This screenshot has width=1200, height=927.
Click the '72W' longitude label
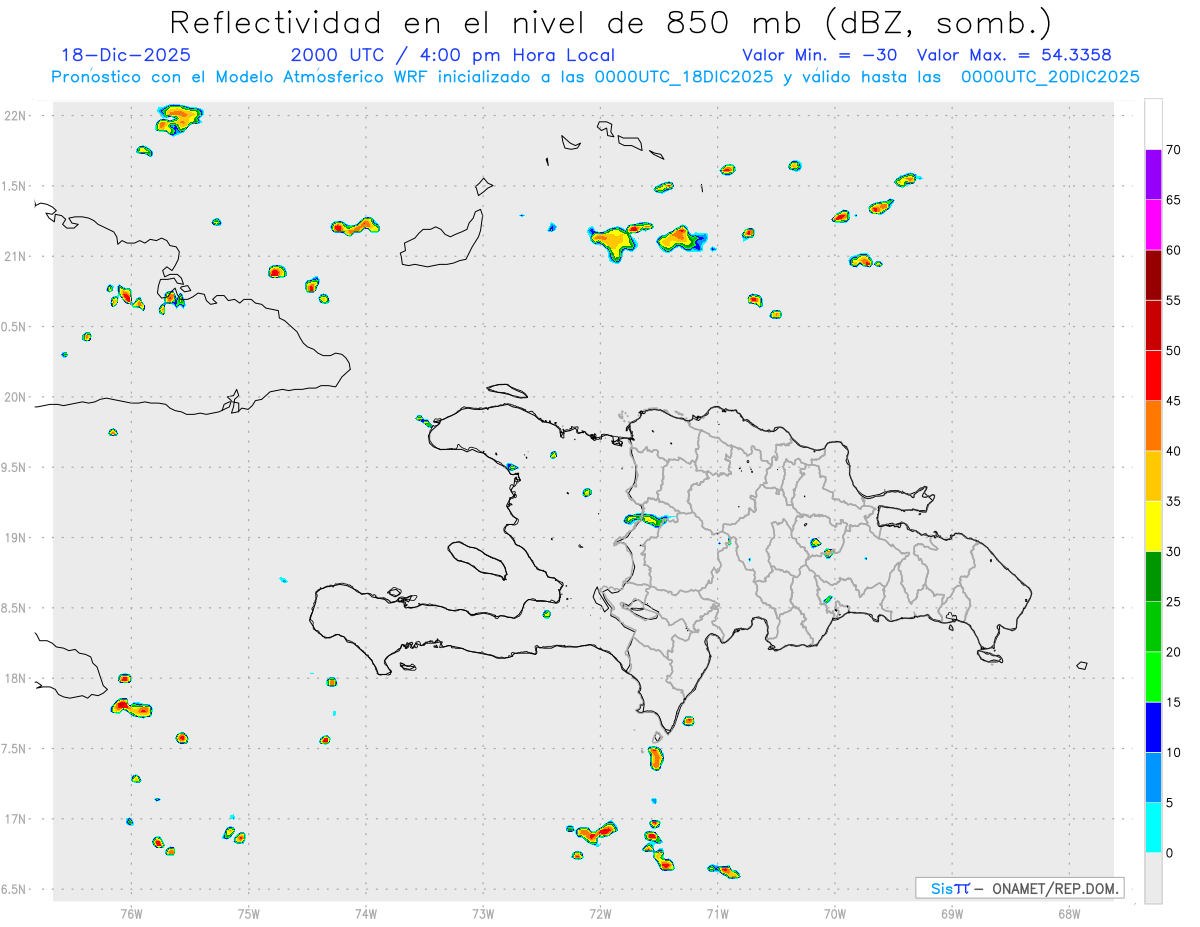click(600, 913)
